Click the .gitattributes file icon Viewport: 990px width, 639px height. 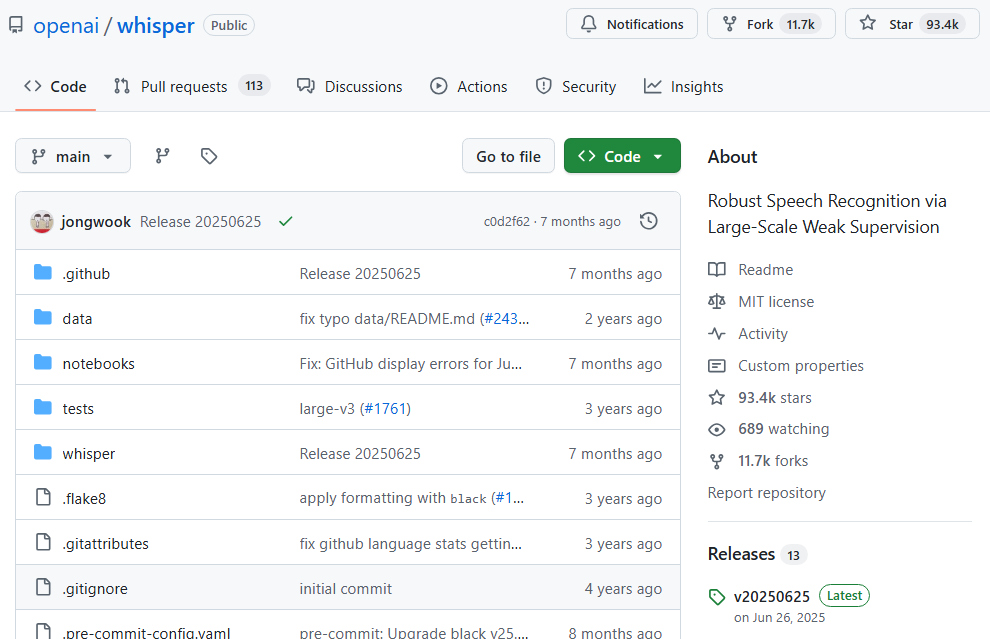43,542
